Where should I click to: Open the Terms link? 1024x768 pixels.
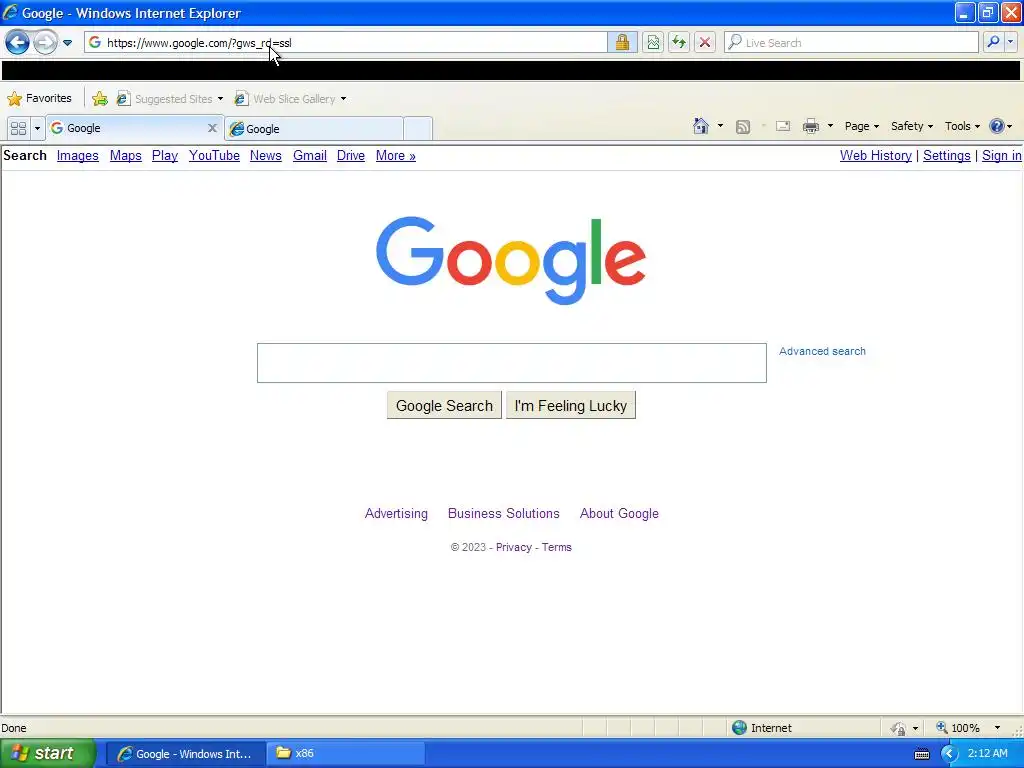click(556, 547)
